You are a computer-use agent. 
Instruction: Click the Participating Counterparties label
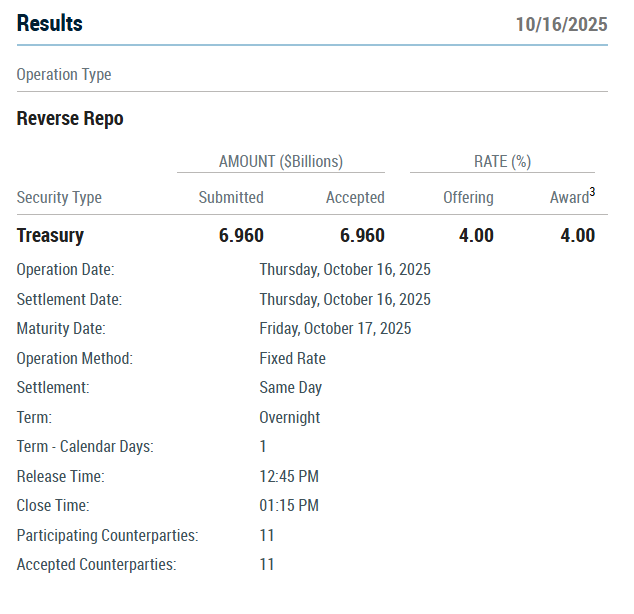tap(107, 536)
